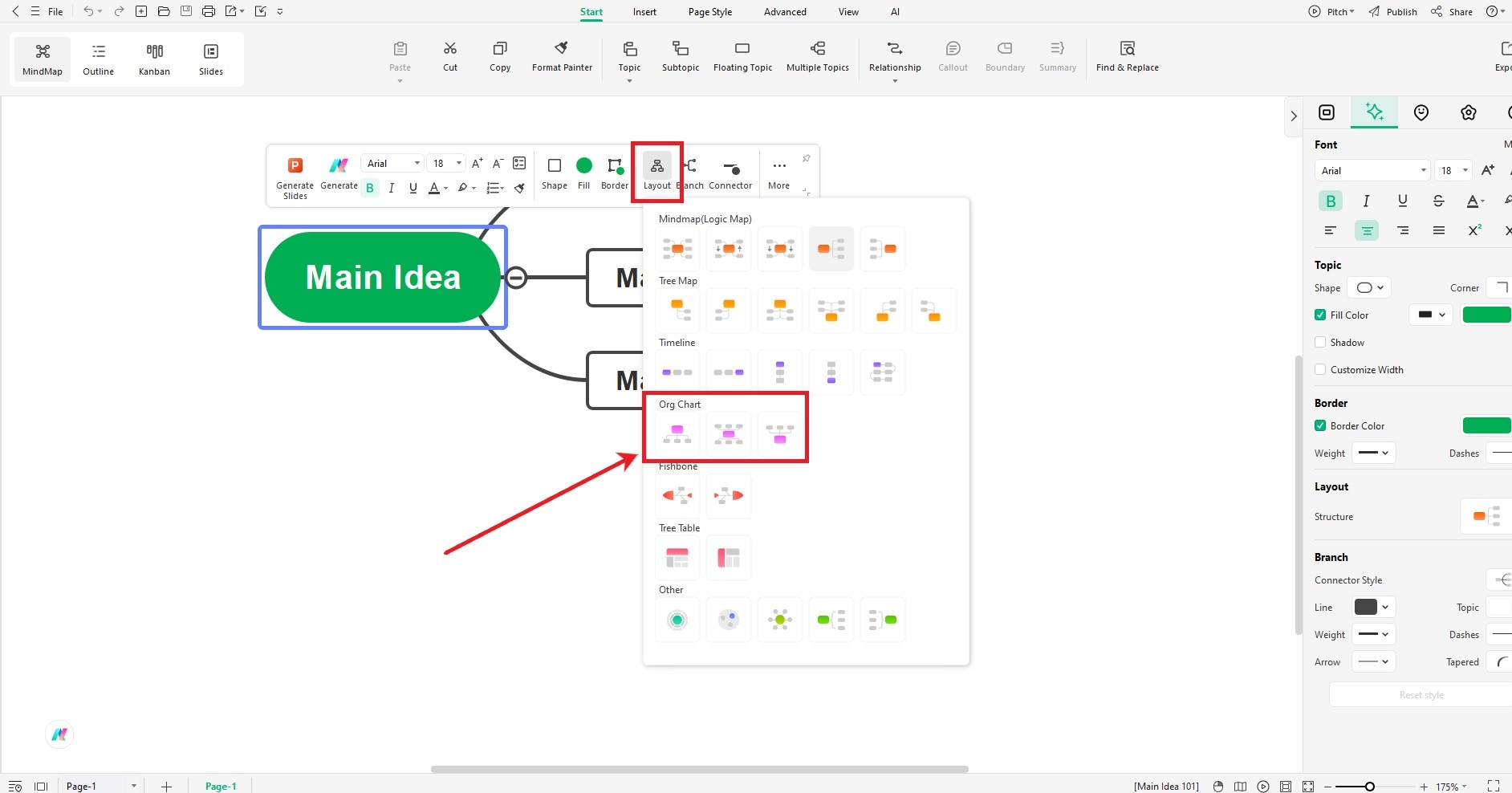The width and height of the screenshot is (1512, 793).
Task: Set center text alignment in right panel
Action: [1366, 230]
